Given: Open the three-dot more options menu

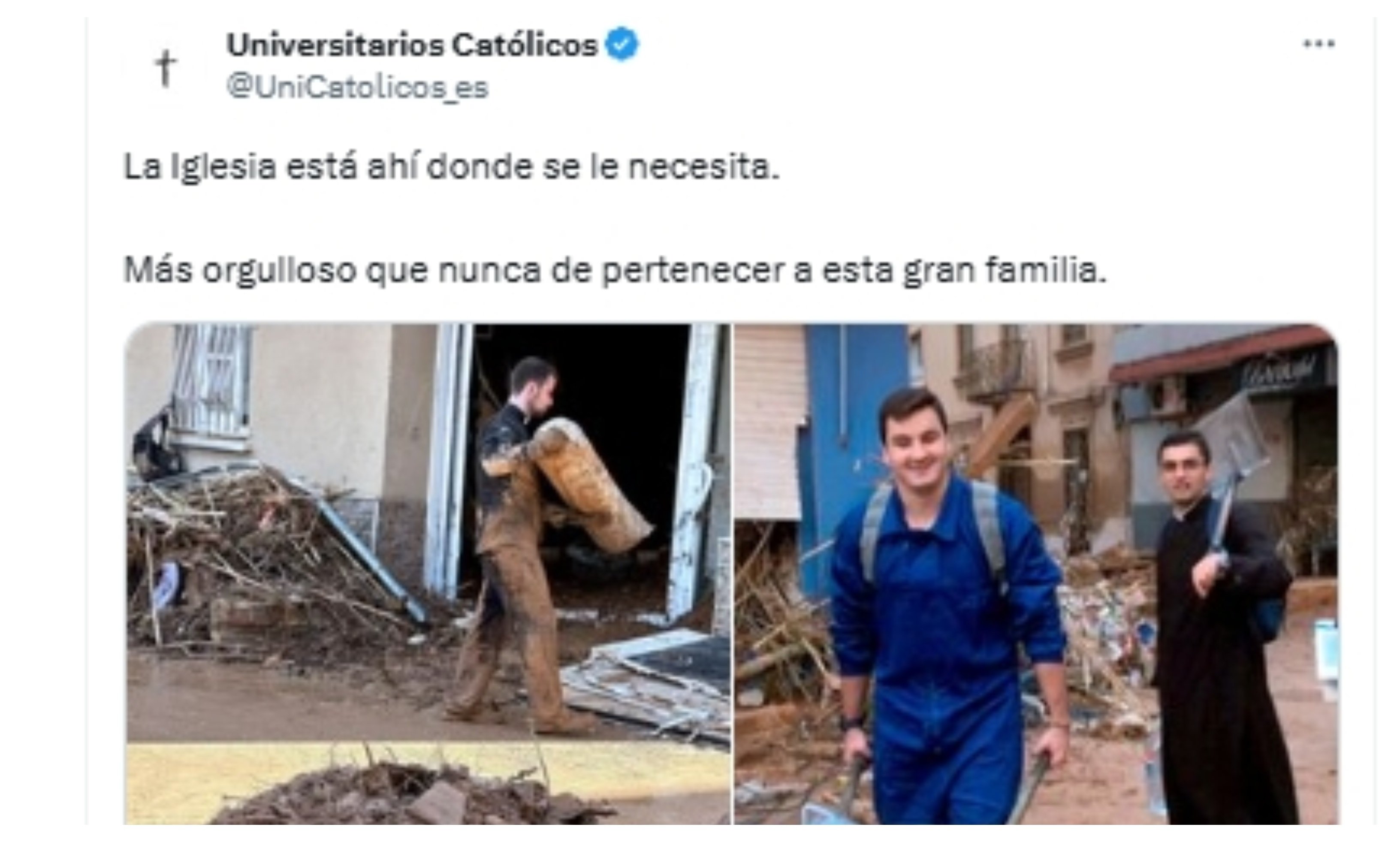Looking at the screenshot, I should click(x=1319, y=44).
